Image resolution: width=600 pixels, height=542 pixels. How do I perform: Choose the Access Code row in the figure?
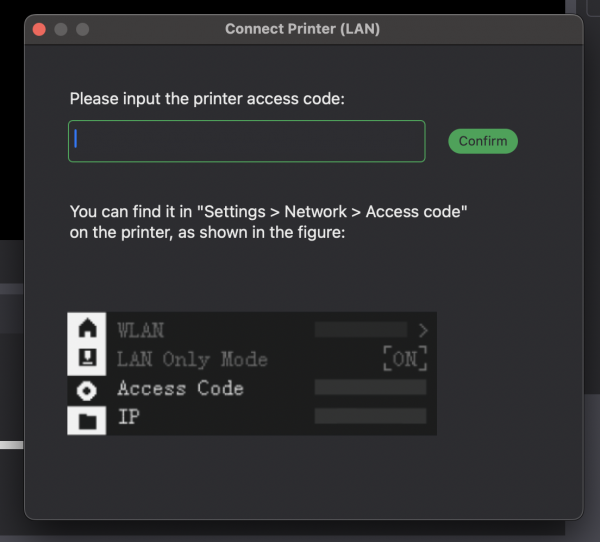pos(180,388)
